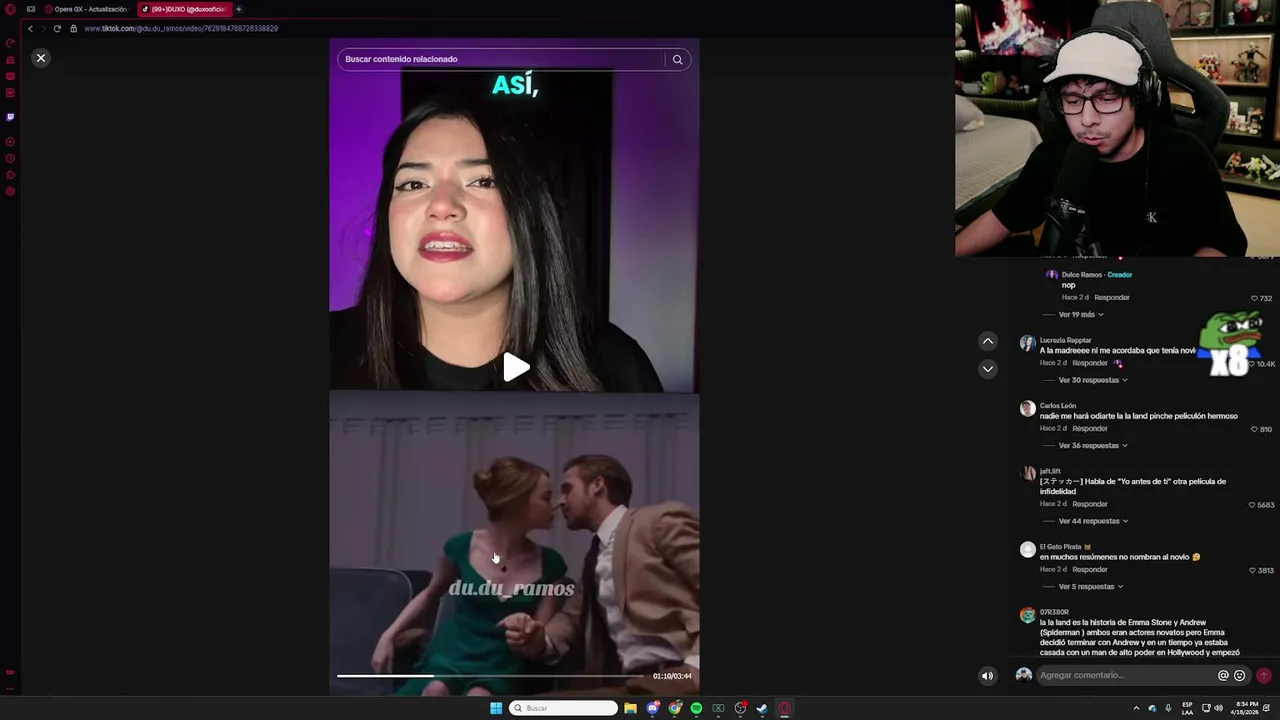The width and height of the screenshot is (1280, 720).
Task: Expand 'Ver 5 respuestas' under El Gato Pirata
Action: coord(1091,586)
